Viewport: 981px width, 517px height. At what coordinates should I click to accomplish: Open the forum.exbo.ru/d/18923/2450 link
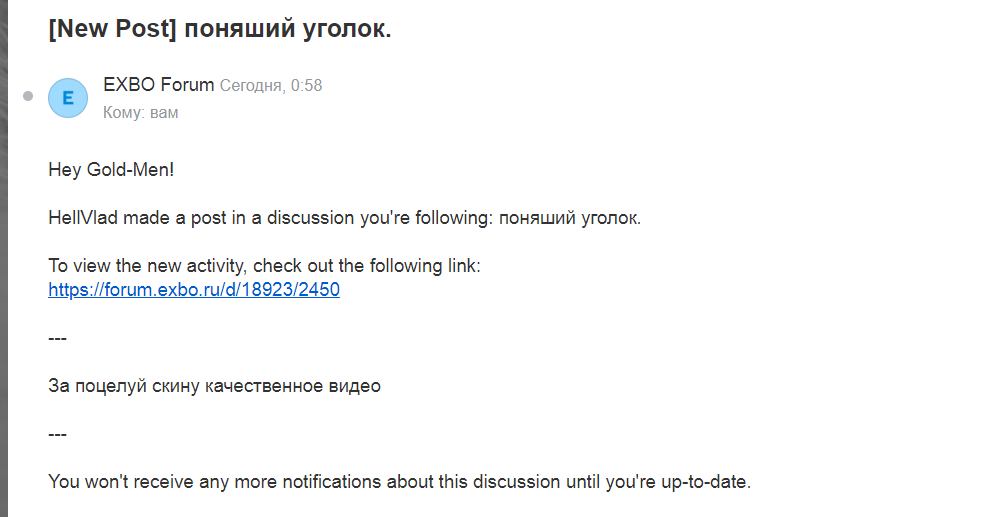pyautogui.click(x=194, y=289)
